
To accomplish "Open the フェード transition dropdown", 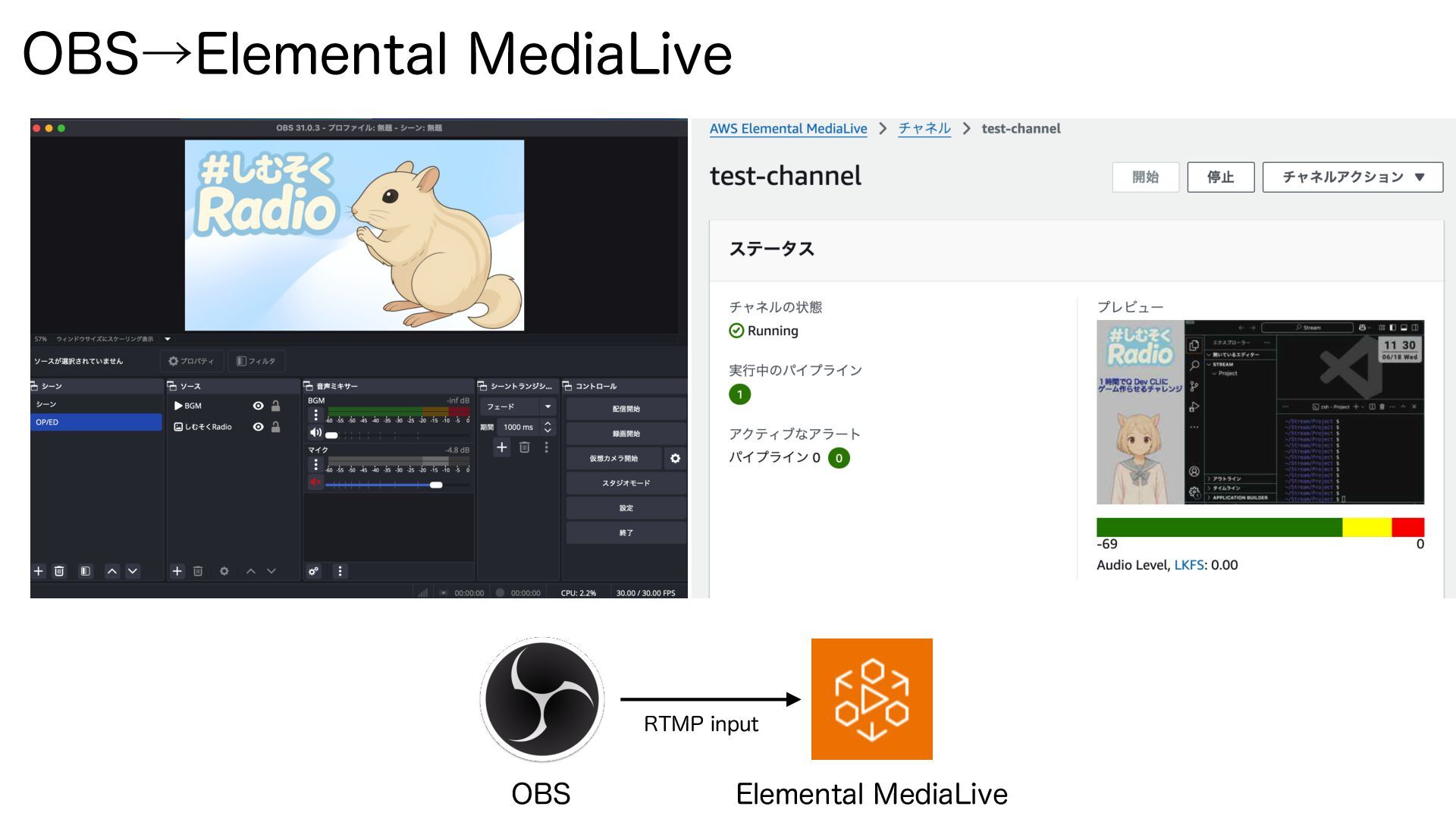I will pyautogui.click(x=519, y=406).
